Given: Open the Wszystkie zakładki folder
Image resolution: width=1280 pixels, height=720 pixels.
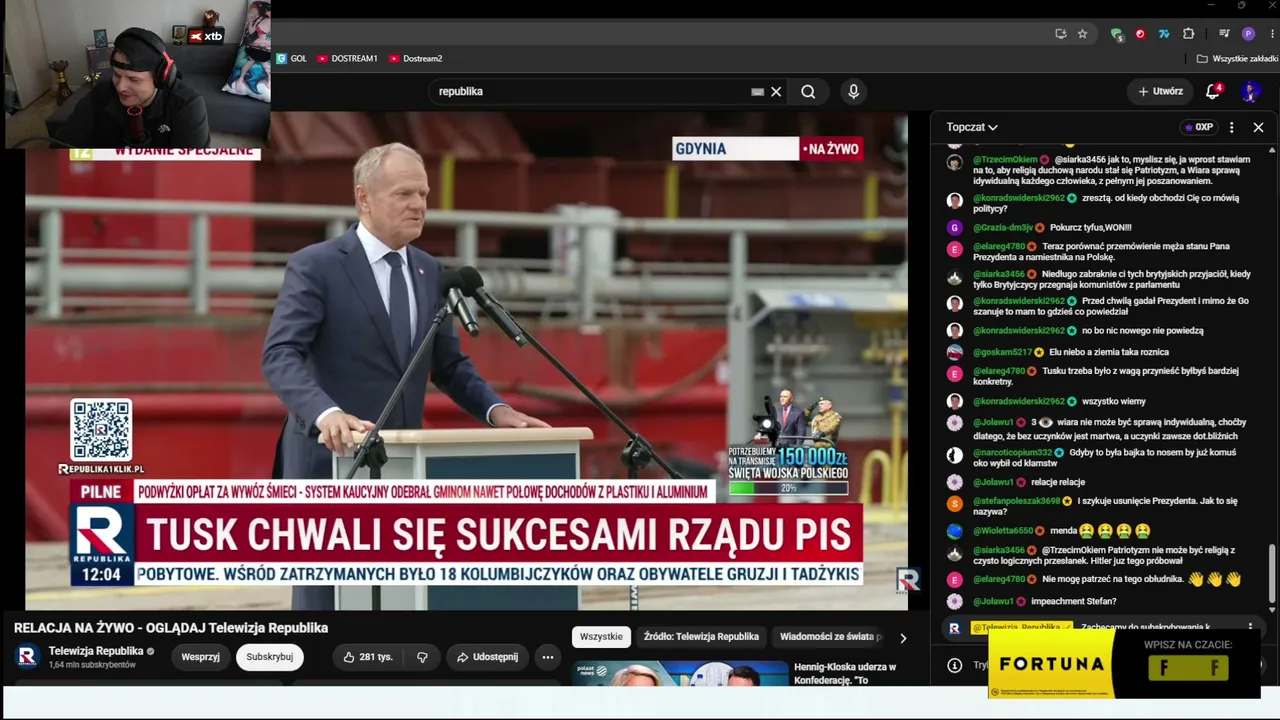Looking at the screenshot, I should click(1237, 59).
